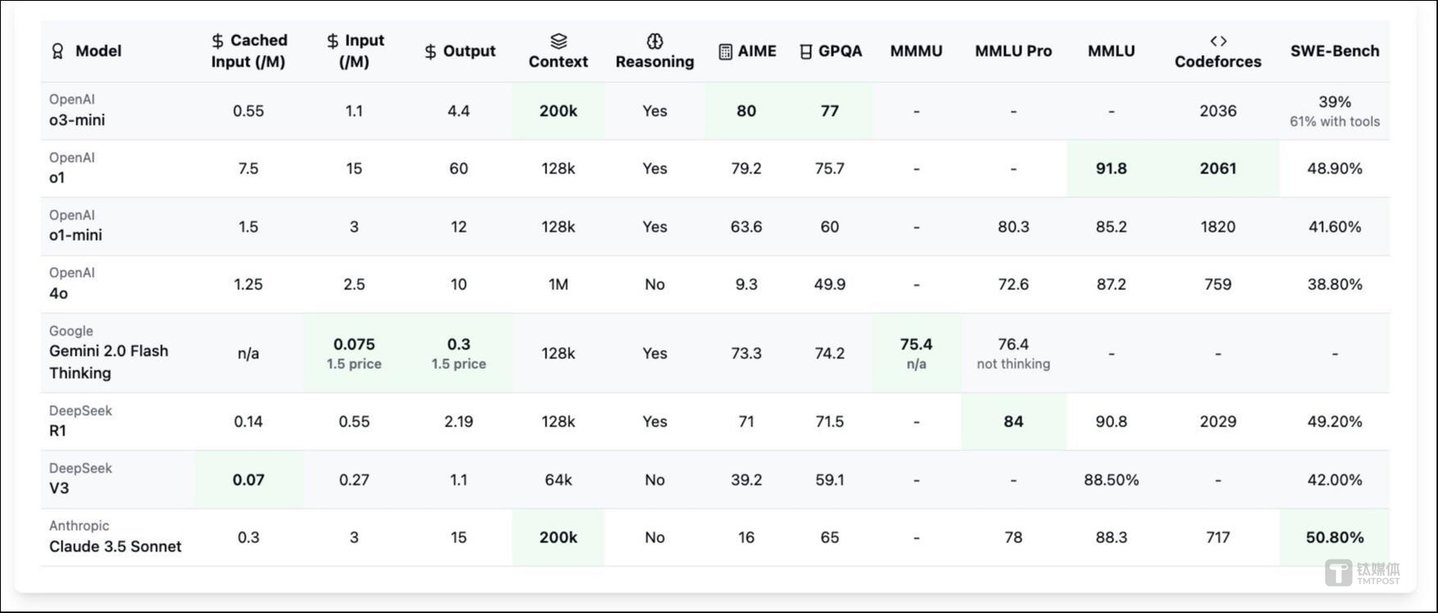Click the GPQA beaker icon
This screenshot has width=1438, height=613.
pyautogui.click(x=806, y=51)
